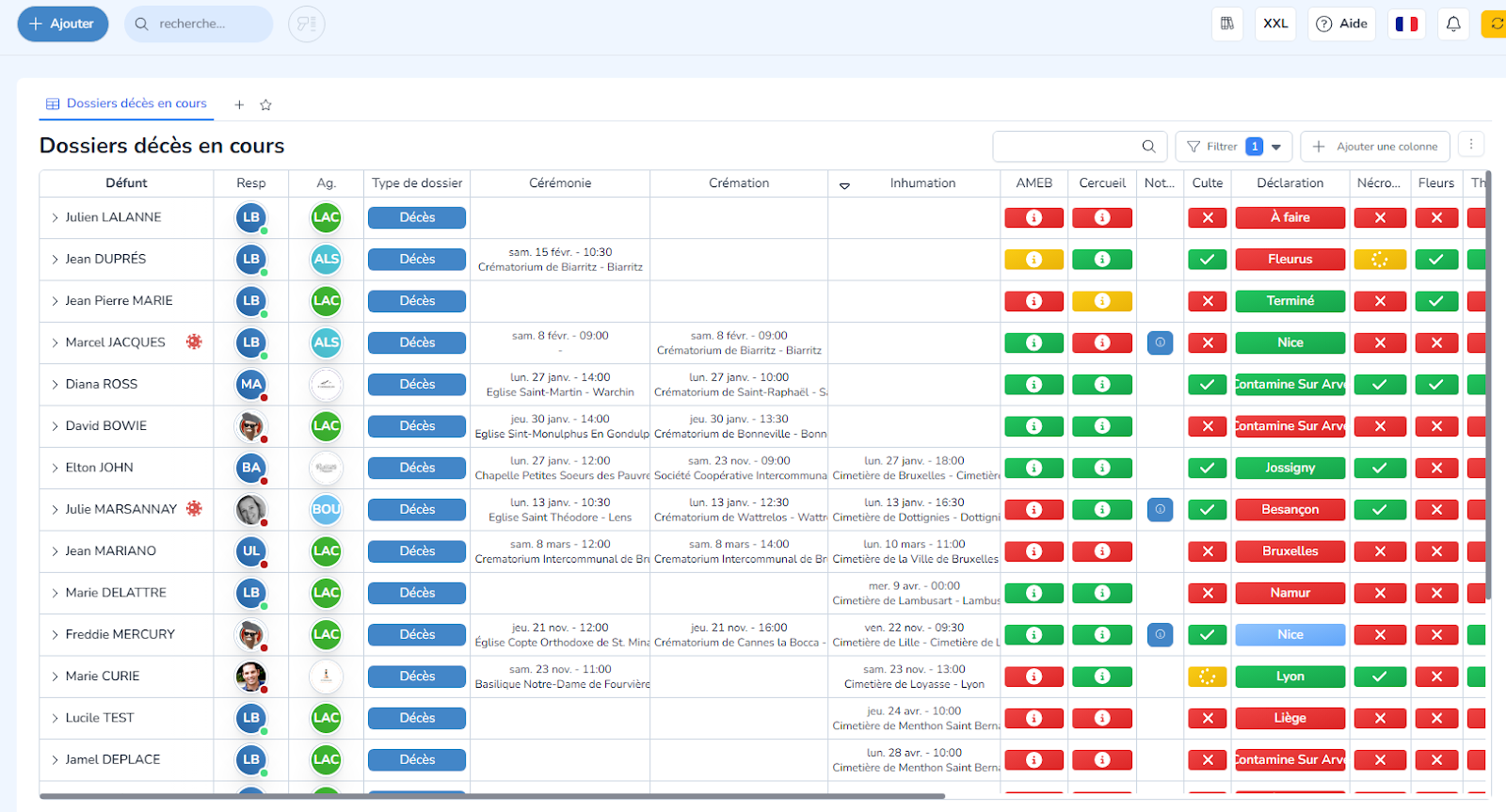
Task: Toggle Culte green check for Jean DUPRÉS
Action: [x=1207, y=260]
